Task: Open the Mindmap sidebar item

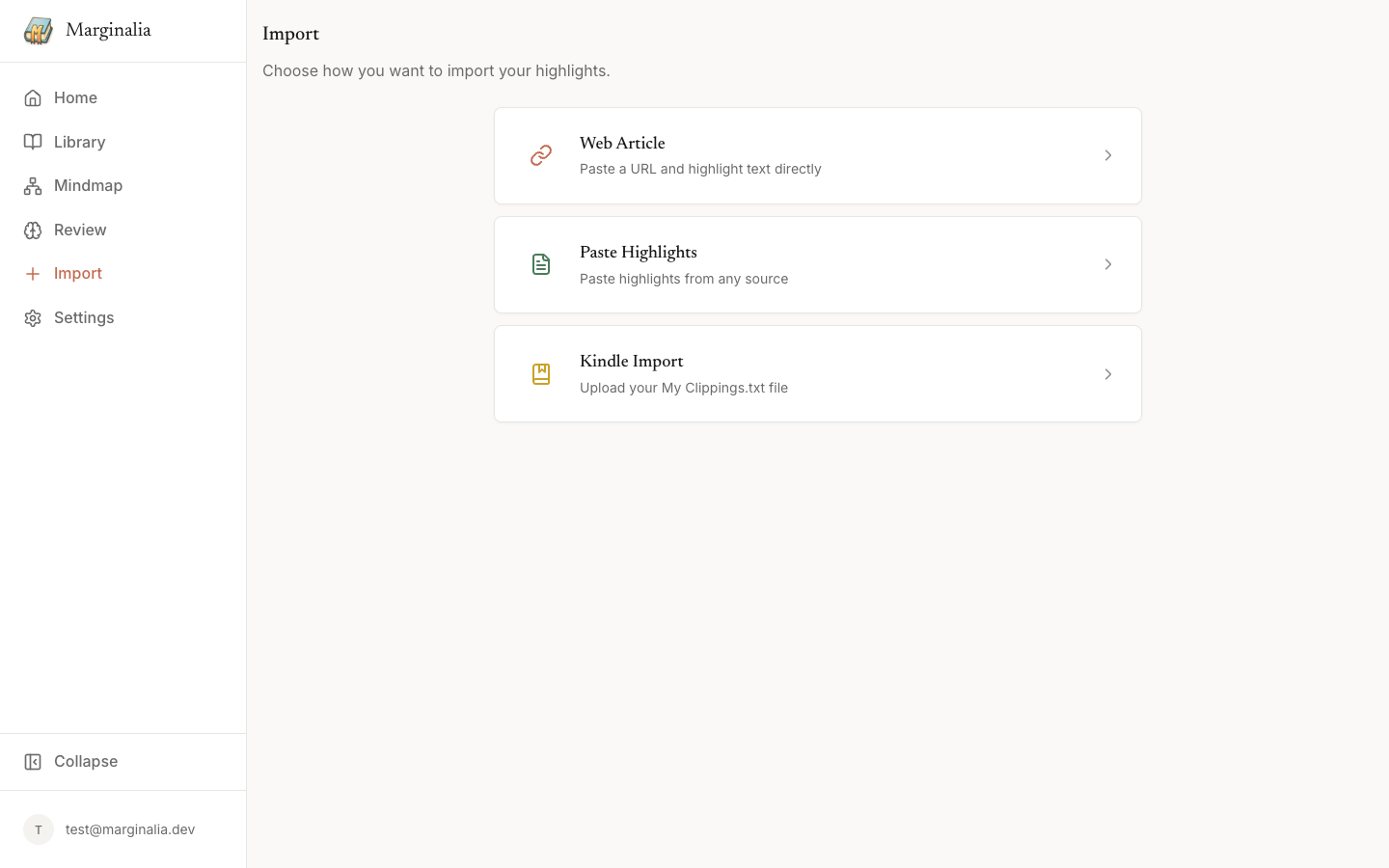Action: [88, 185]
